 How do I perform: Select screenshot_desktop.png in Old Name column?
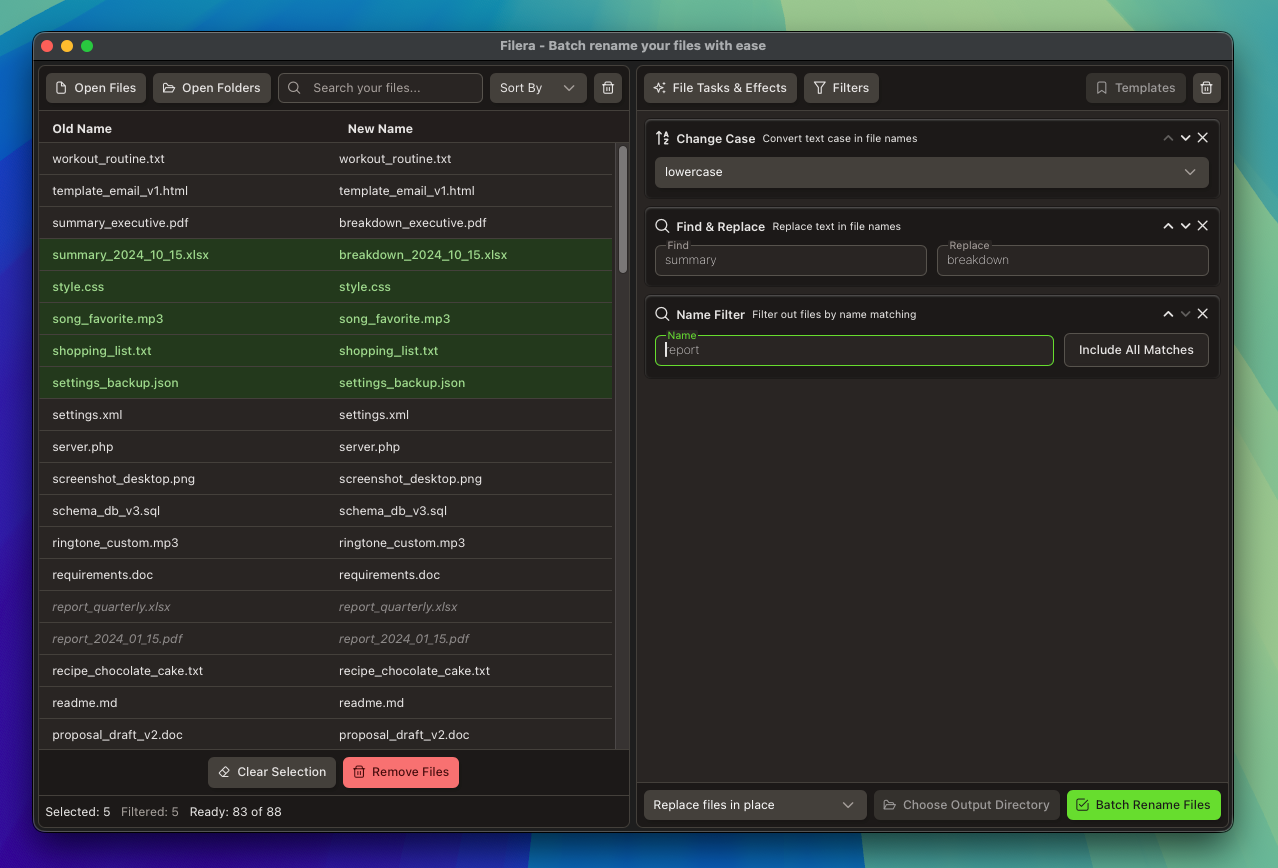[123, 479]
